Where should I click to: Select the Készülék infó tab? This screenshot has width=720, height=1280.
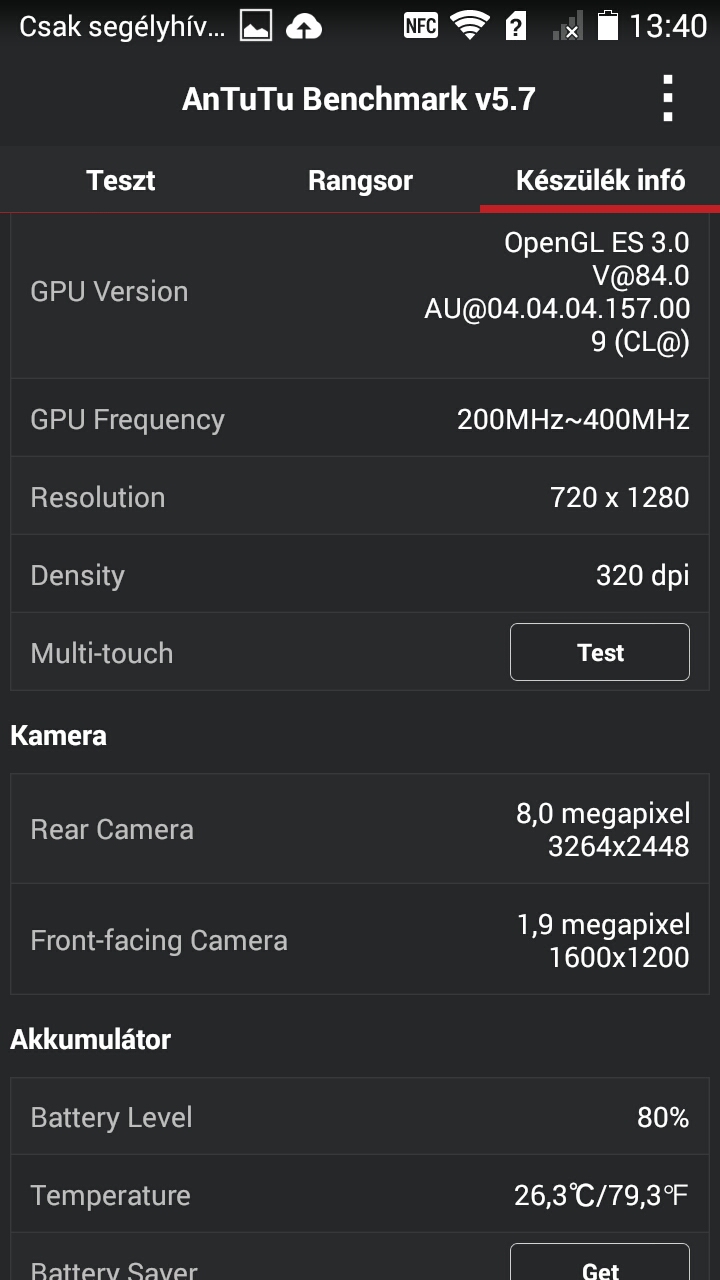click(600, 180)
